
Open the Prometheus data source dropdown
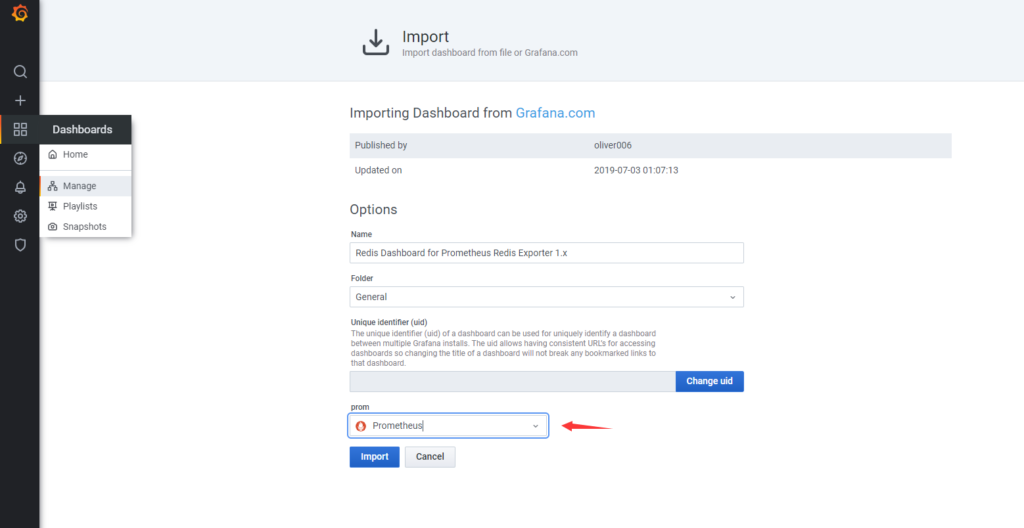coord(448,426)
